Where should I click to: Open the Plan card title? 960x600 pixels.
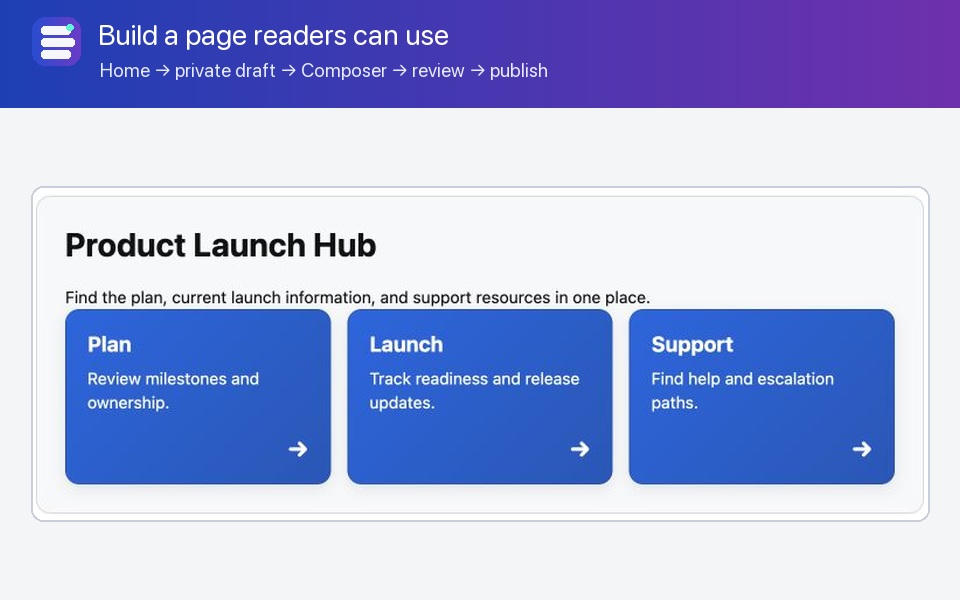110,345
